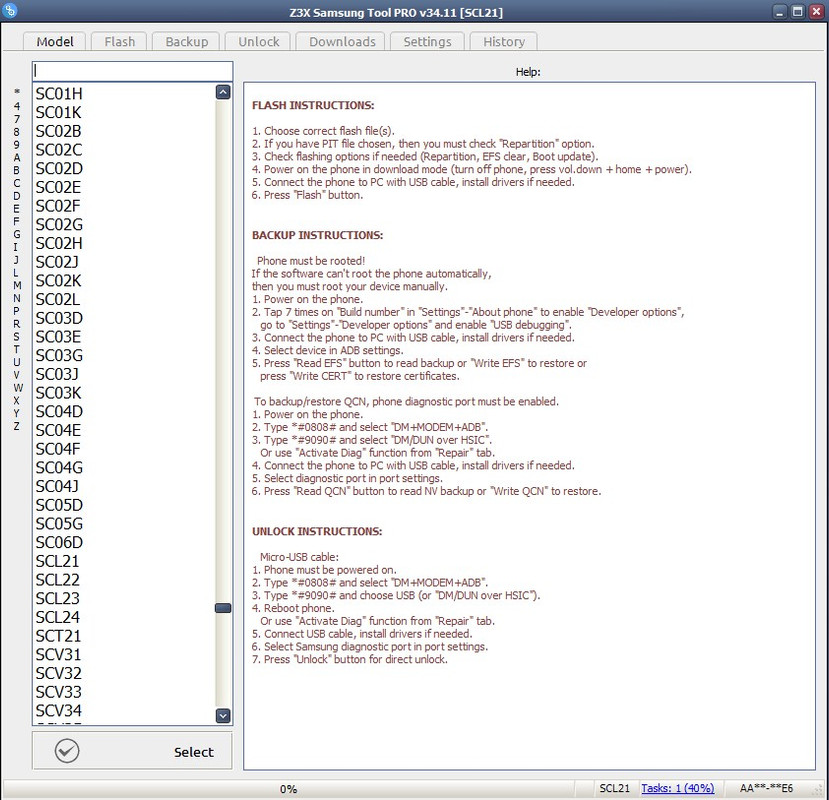
Task: Open the Settings tab
Action: pos(427,42)
